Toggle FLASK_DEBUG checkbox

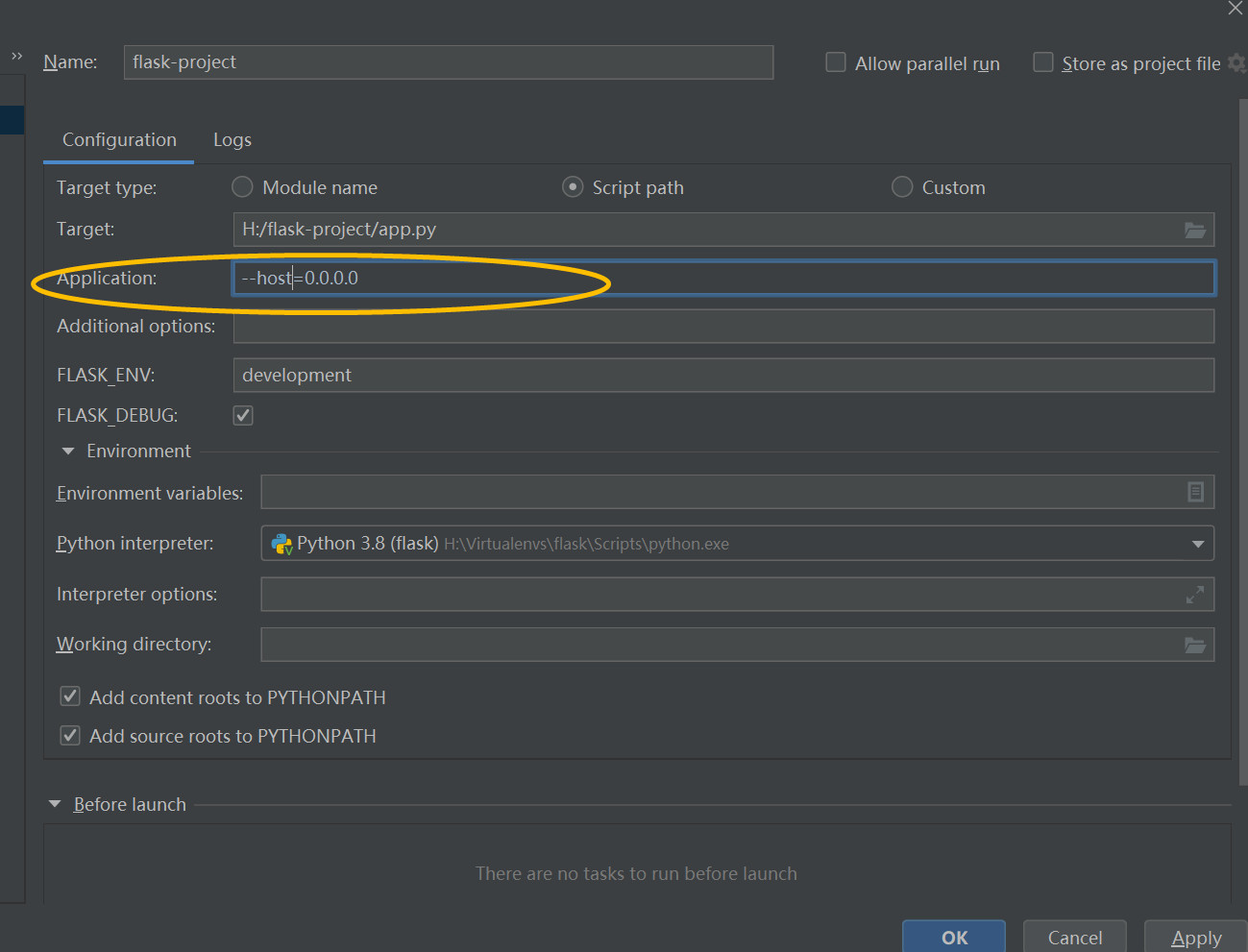(x=243, y=415)
